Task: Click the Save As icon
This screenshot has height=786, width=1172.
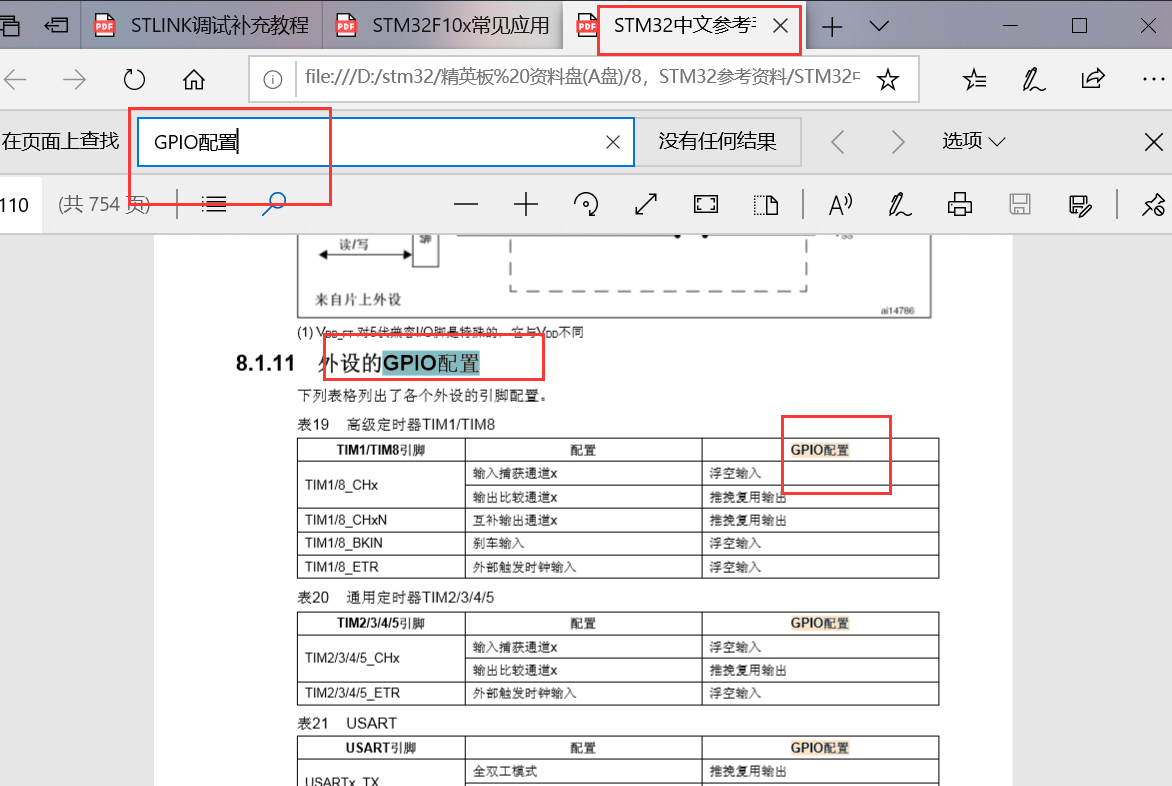Action: (x=1079, y=204)
